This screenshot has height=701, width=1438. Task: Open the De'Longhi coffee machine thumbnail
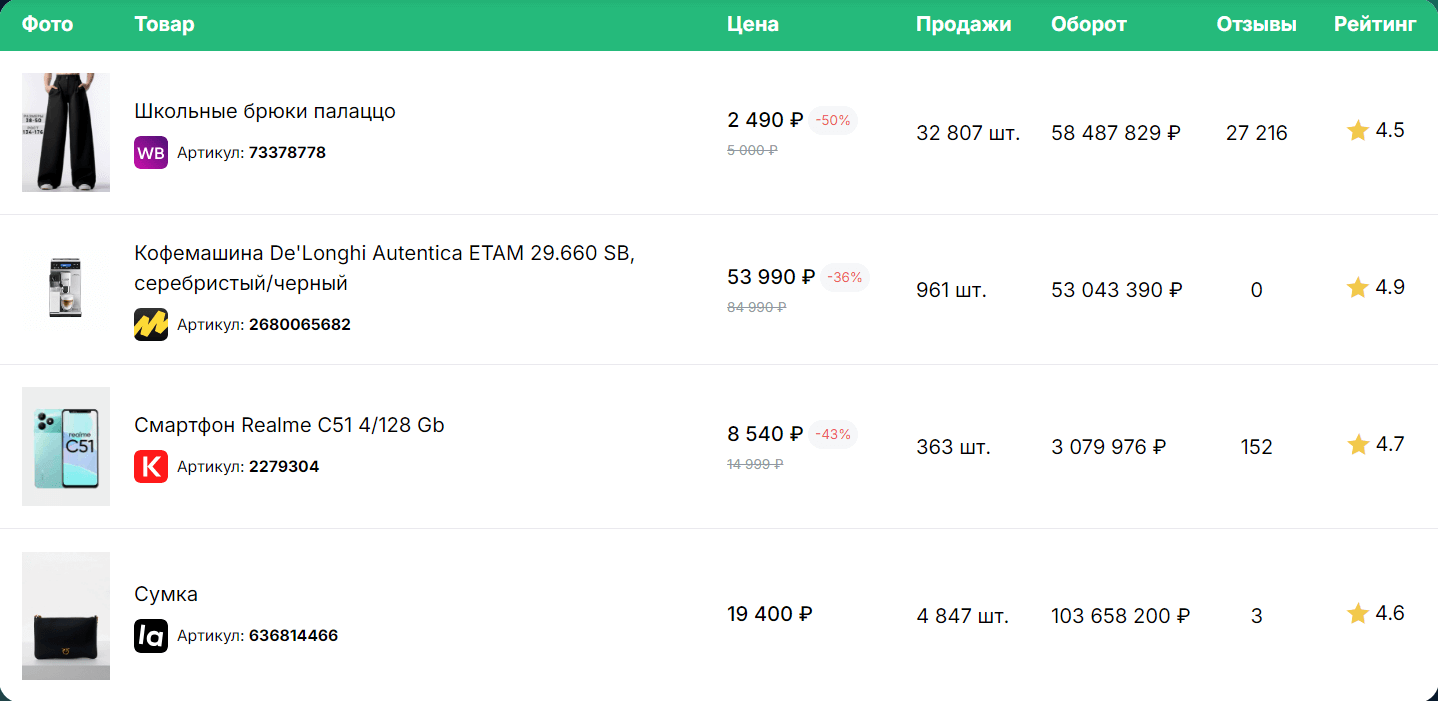(66, 288)
